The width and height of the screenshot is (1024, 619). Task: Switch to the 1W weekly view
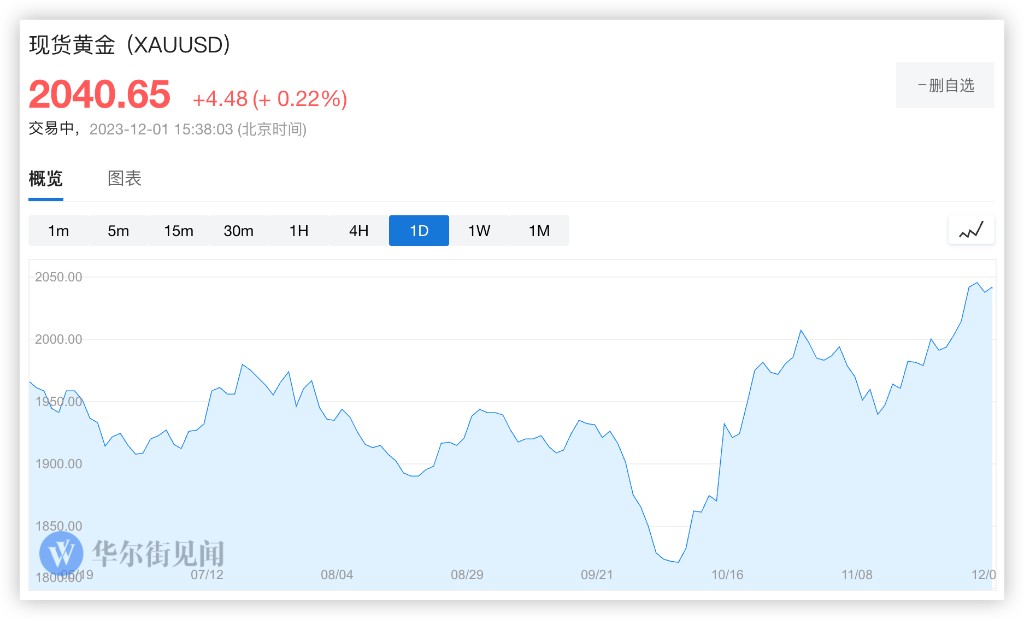(x=479, y=231)
